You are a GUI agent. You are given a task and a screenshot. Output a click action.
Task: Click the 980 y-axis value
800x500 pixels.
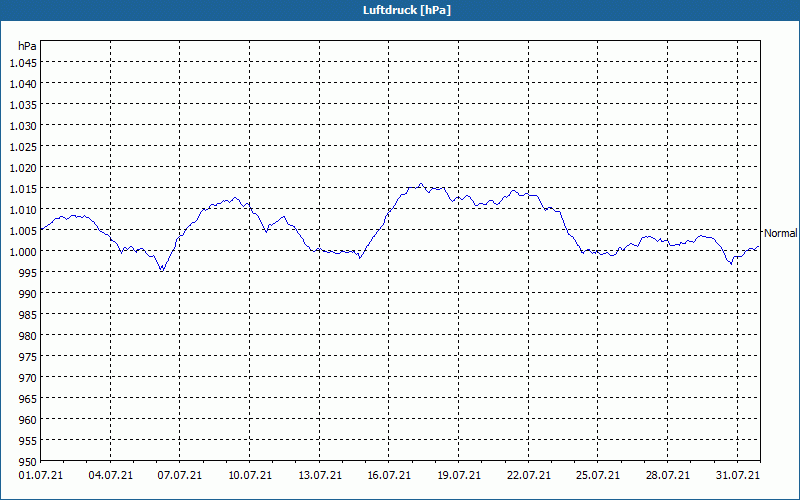click(x=28, y=336)
